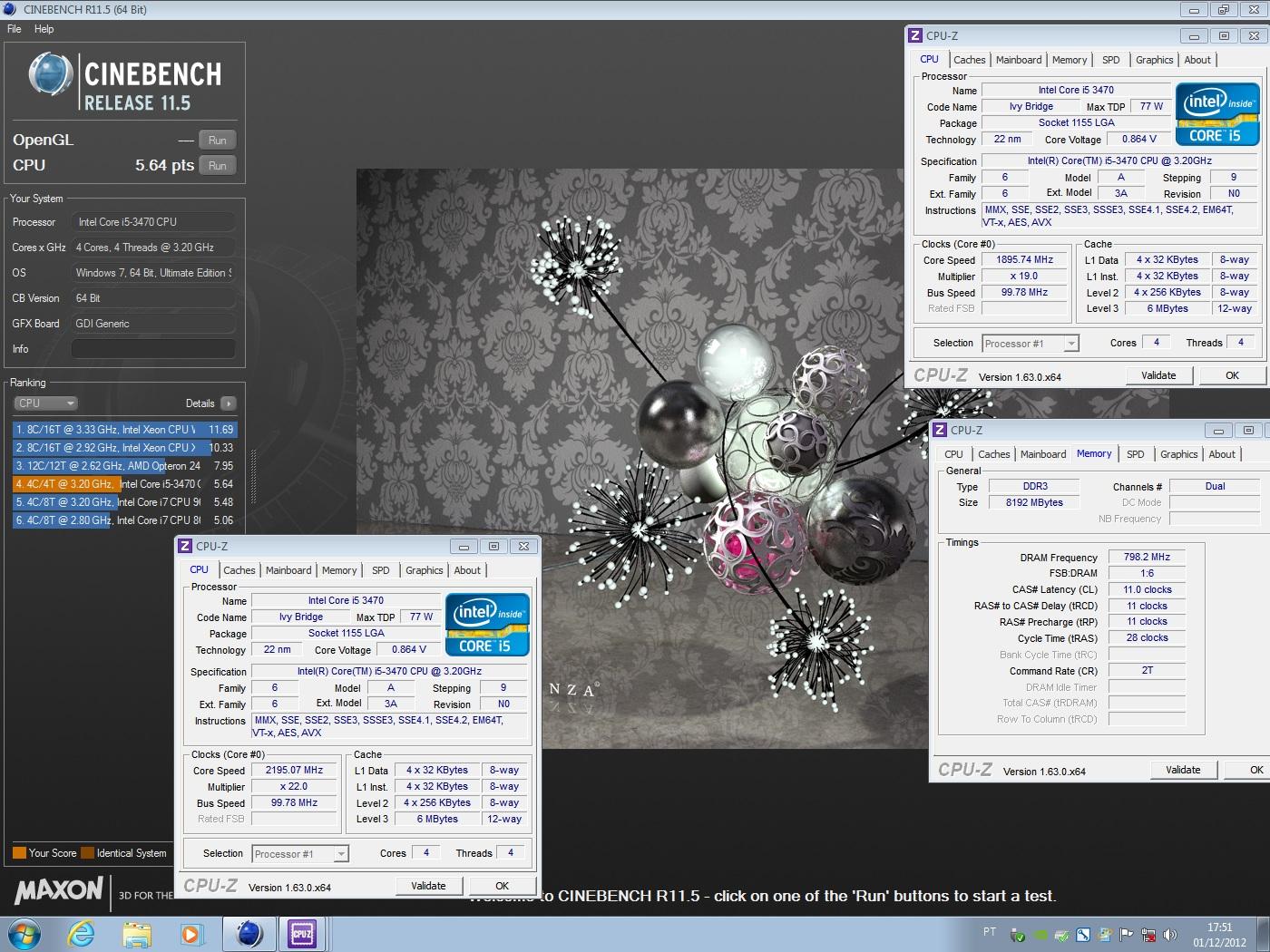Click the PT language indicator

(989, 932)
